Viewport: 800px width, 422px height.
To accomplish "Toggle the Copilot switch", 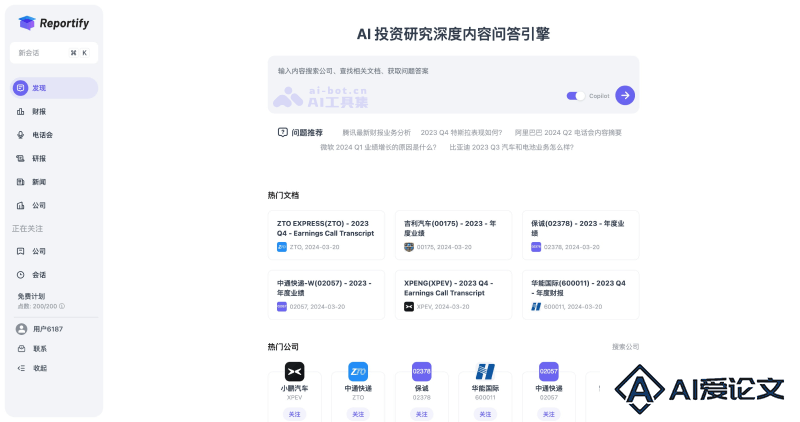I will 575,95.
